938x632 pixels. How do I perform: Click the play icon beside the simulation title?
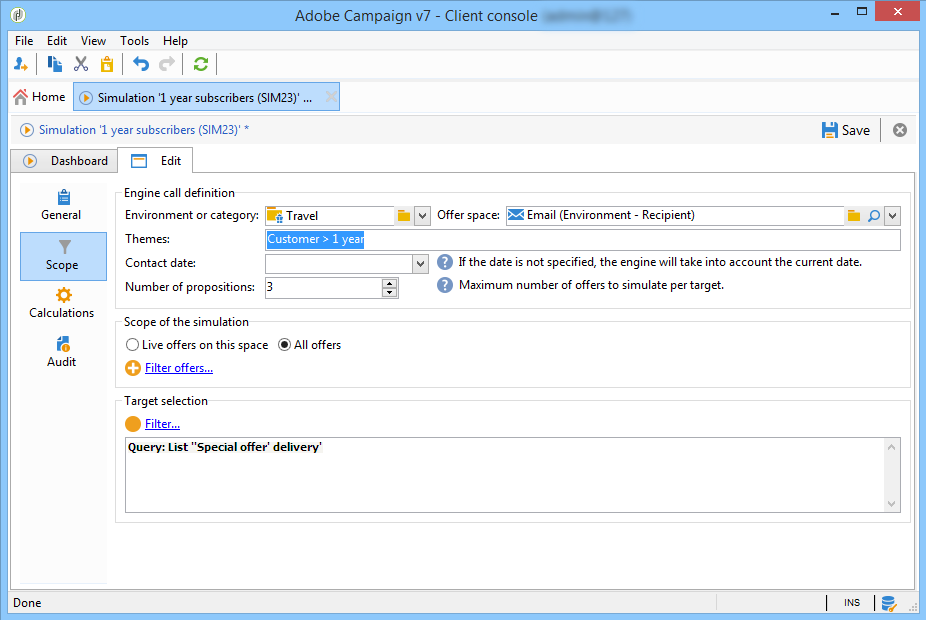coord(27,130)
